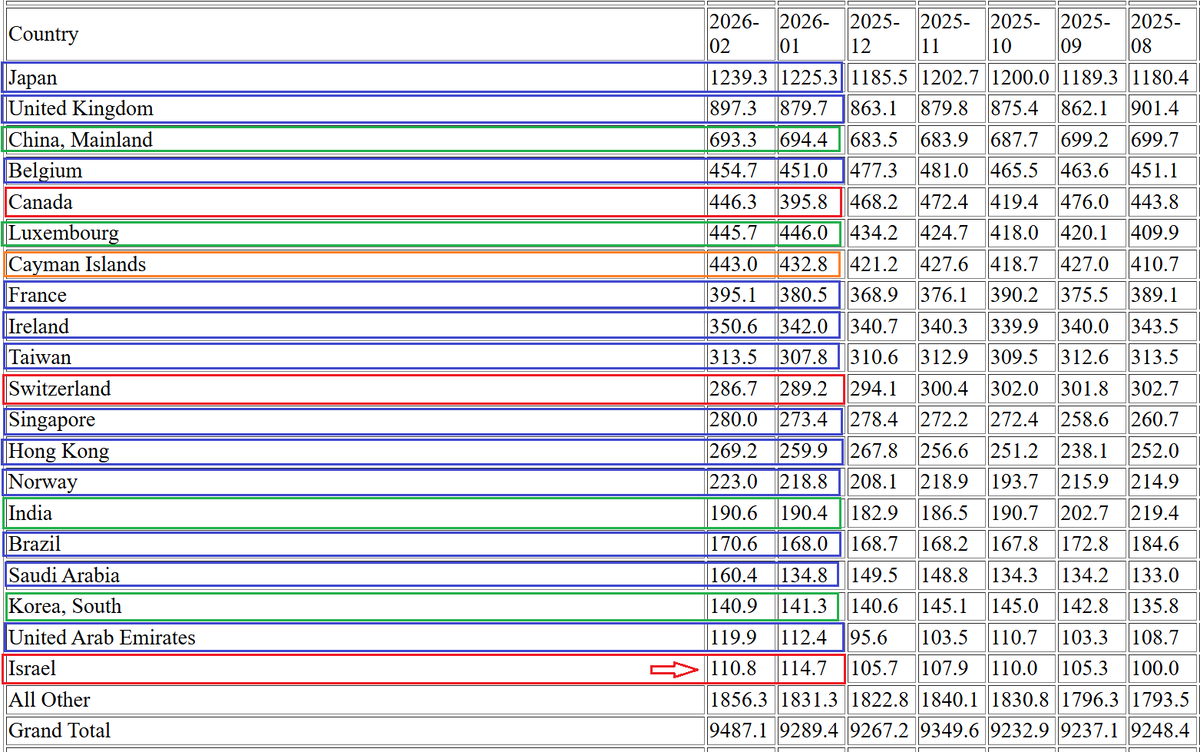
Task: Click Hong Kong value 269.2
Action: pos(733,451)
